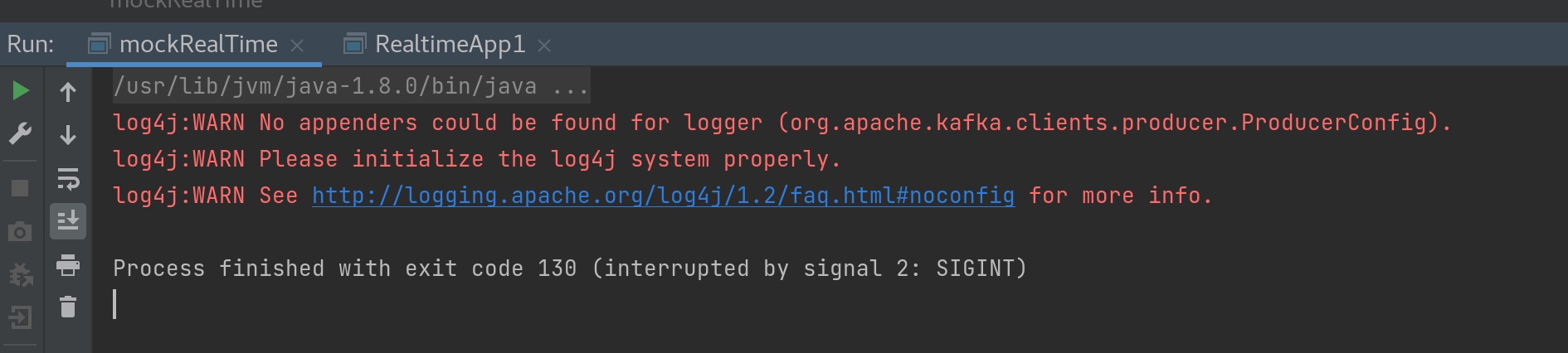The image size is (1568, 353).
Task: Click the empty console line with caret
Action: (x=830, y=304)
